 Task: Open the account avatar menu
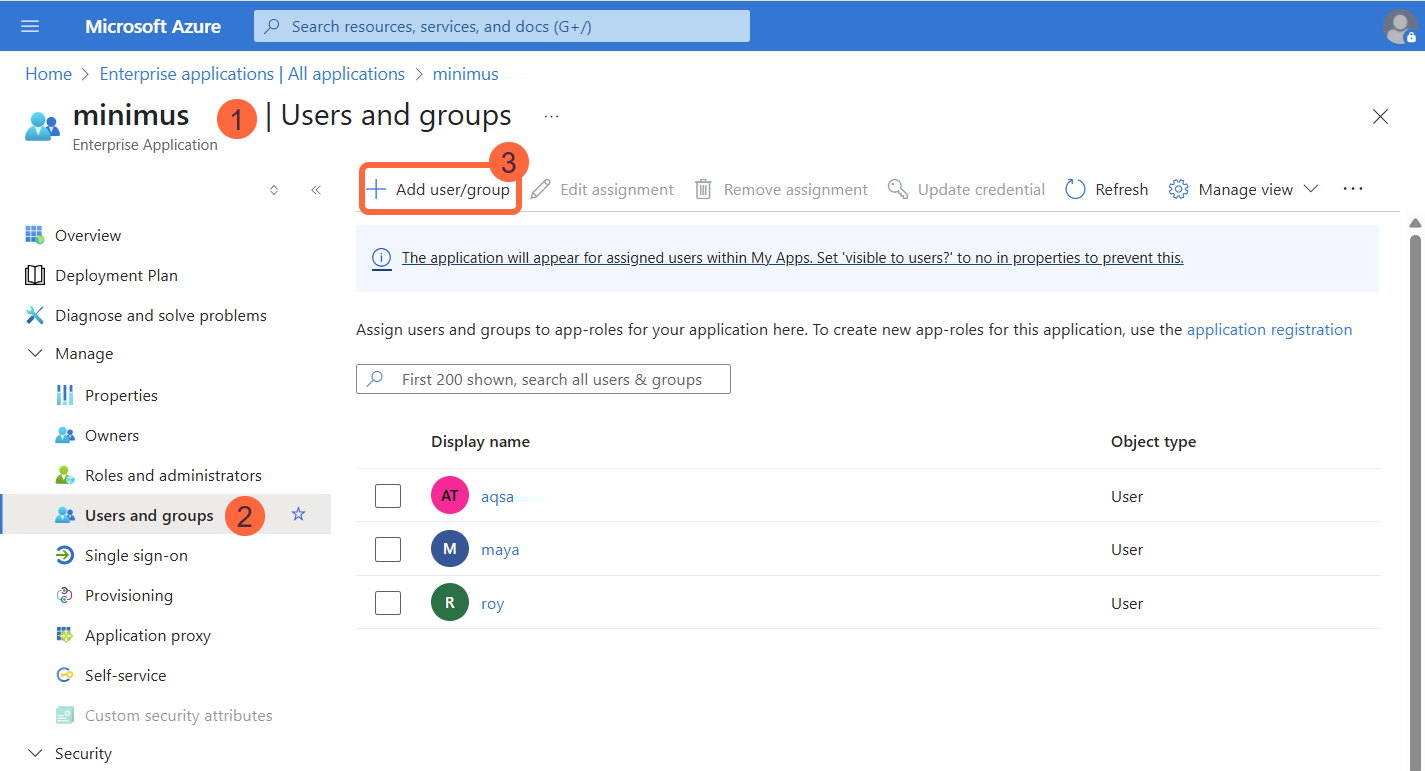(x=1399, y=26)
